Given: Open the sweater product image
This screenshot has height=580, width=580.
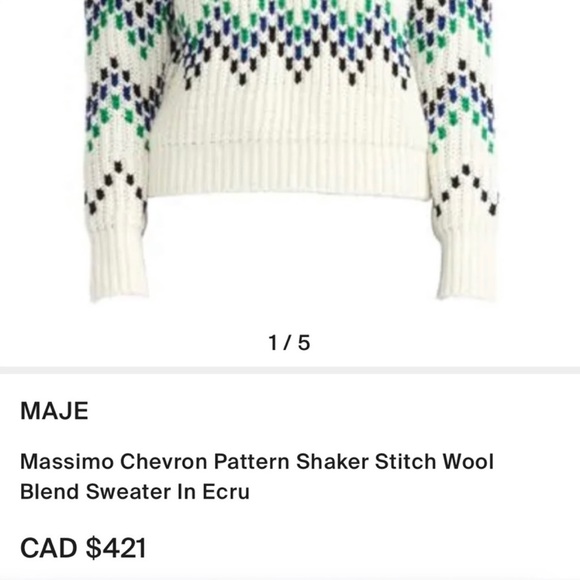Looking at the screenshot, I should click(x=290, y=152).
